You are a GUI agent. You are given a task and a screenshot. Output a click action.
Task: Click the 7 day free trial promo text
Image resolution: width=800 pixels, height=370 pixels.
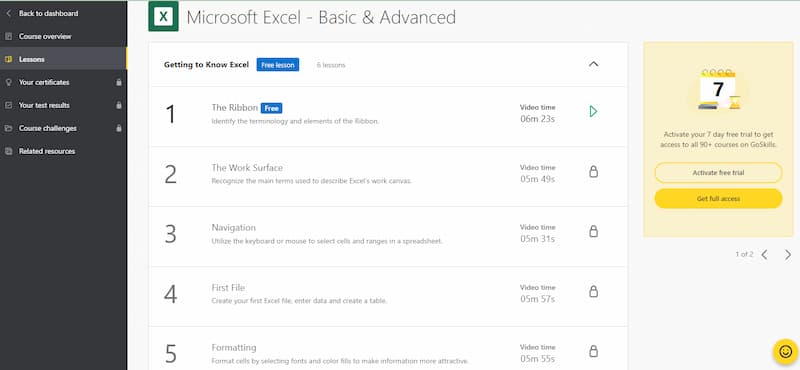[718, 140]
